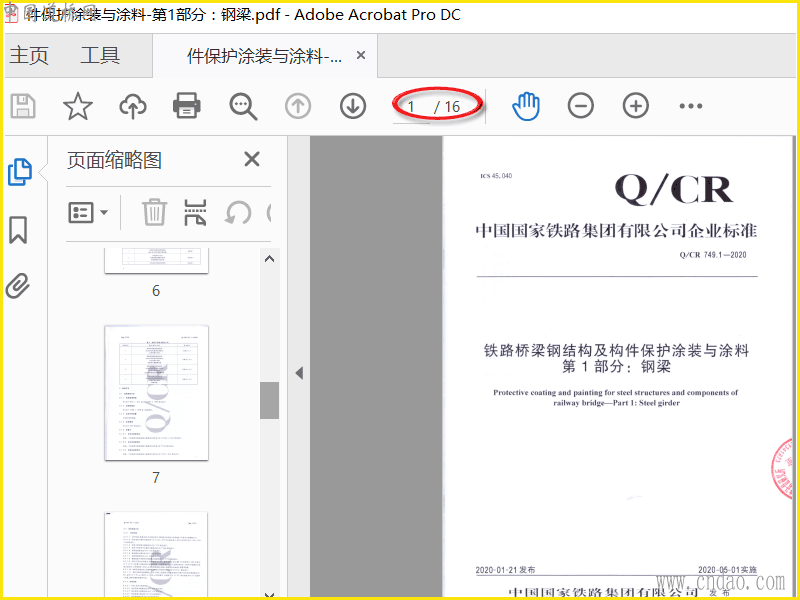Screen dimensions: 800x600
Task: Click the Q/CR 749.1—2020 standard number
Action: tap(713, 255)
